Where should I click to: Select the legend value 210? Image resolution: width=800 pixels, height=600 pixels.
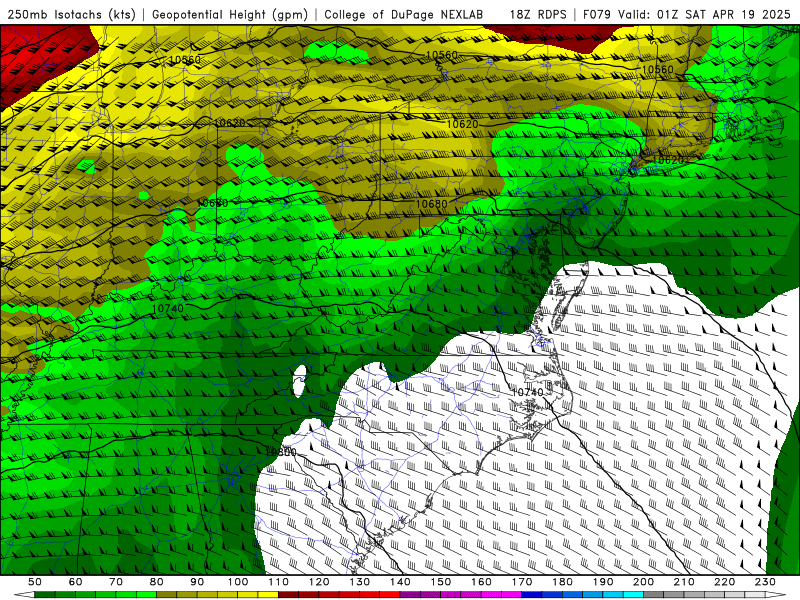pyautogui.click(x=684, y=582)
